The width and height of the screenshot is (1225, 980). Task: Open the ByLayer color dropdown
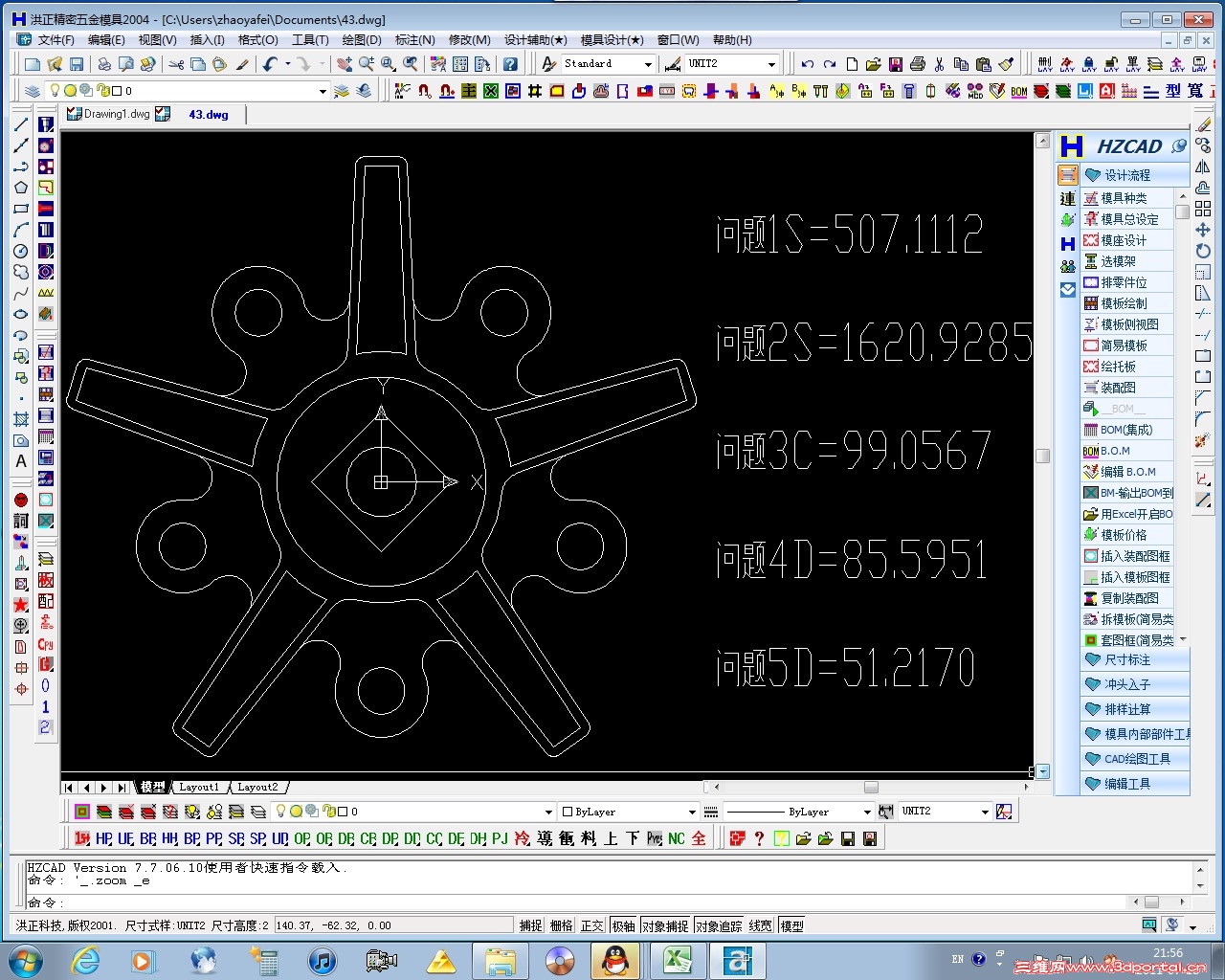[692, 812]
